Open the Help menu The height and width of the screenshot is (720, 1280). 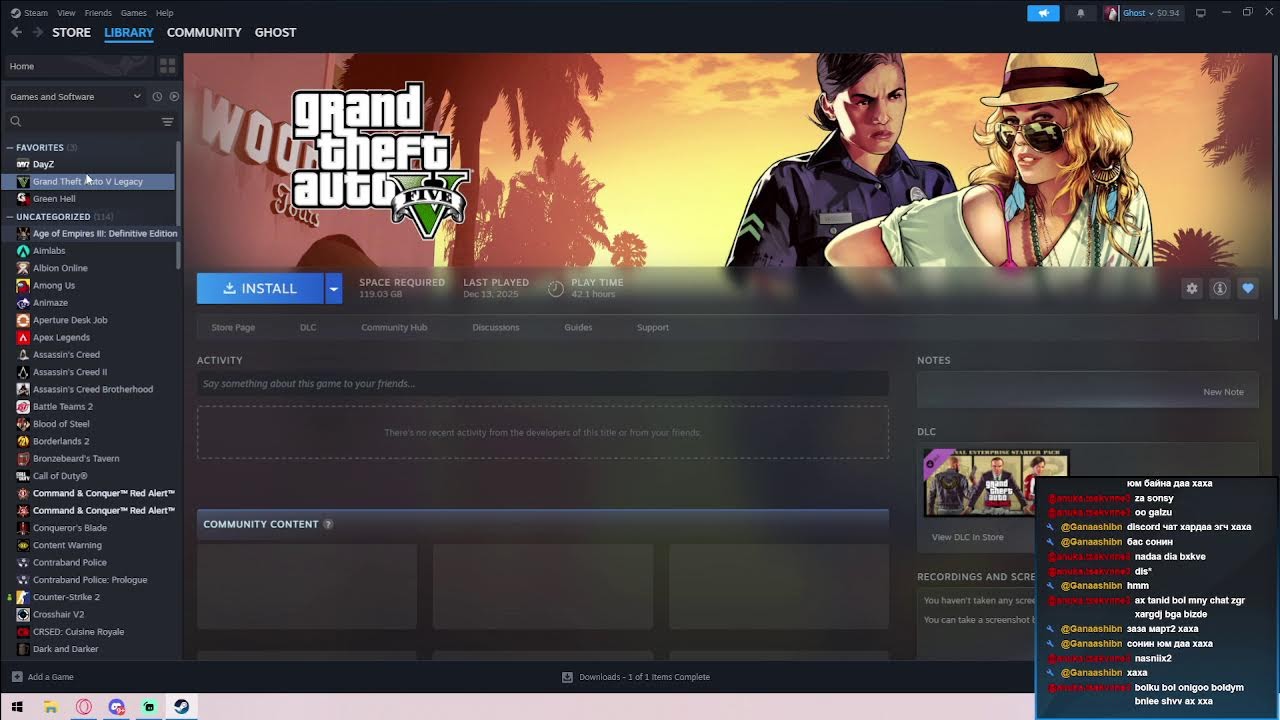pyautogui.click(x=165, y=13)
